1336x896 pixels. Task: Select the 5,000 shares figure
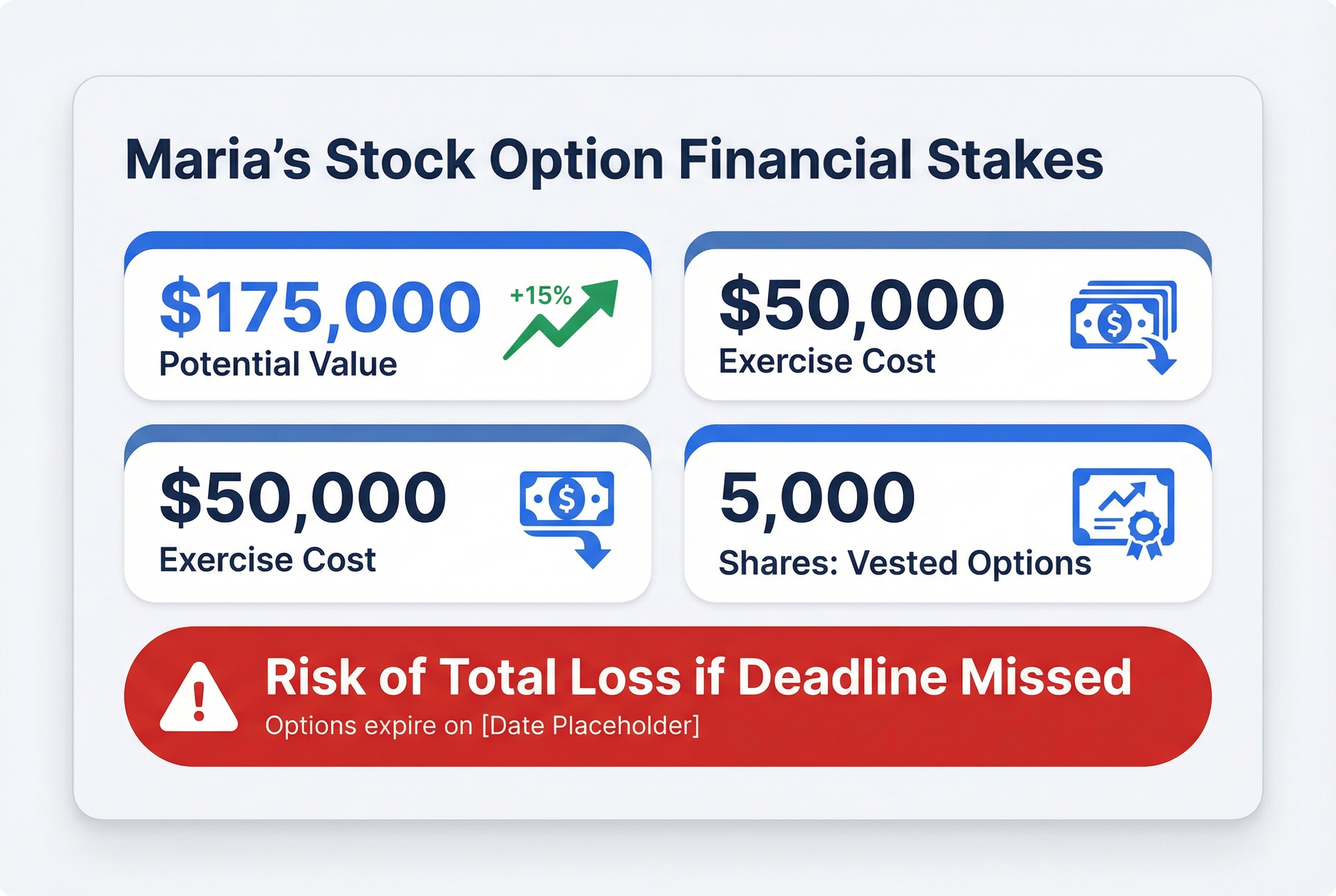818,497
